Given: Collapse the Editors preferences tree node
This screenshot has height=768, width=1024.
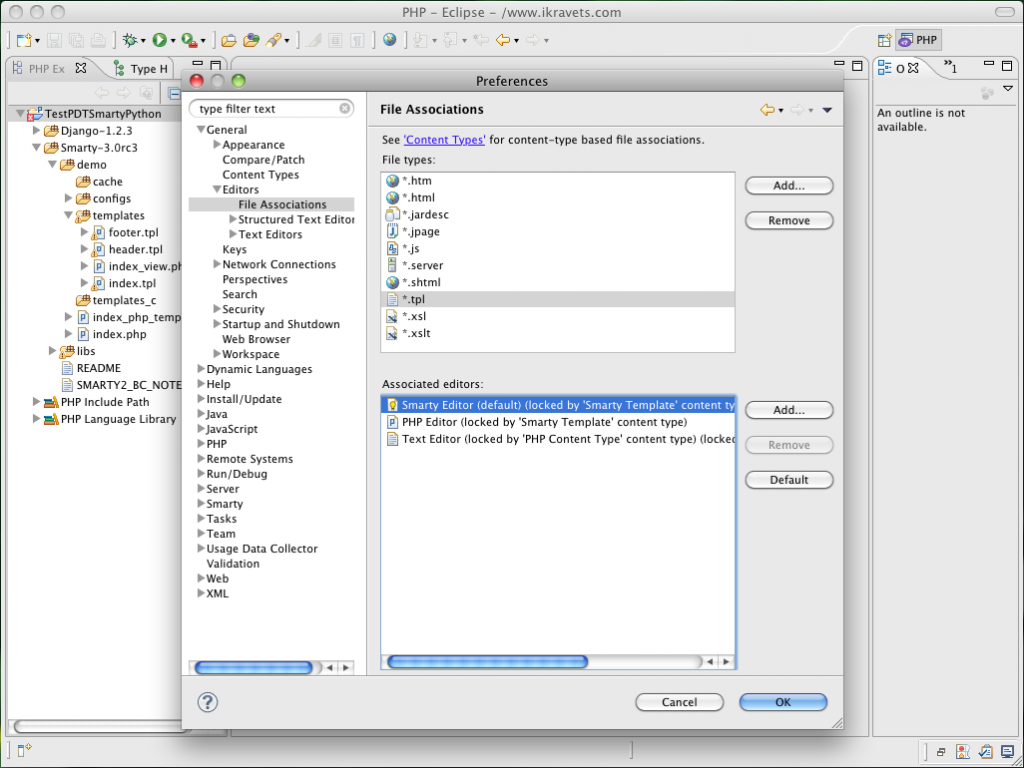Looking at the screenshot, I should pos(216,189).
